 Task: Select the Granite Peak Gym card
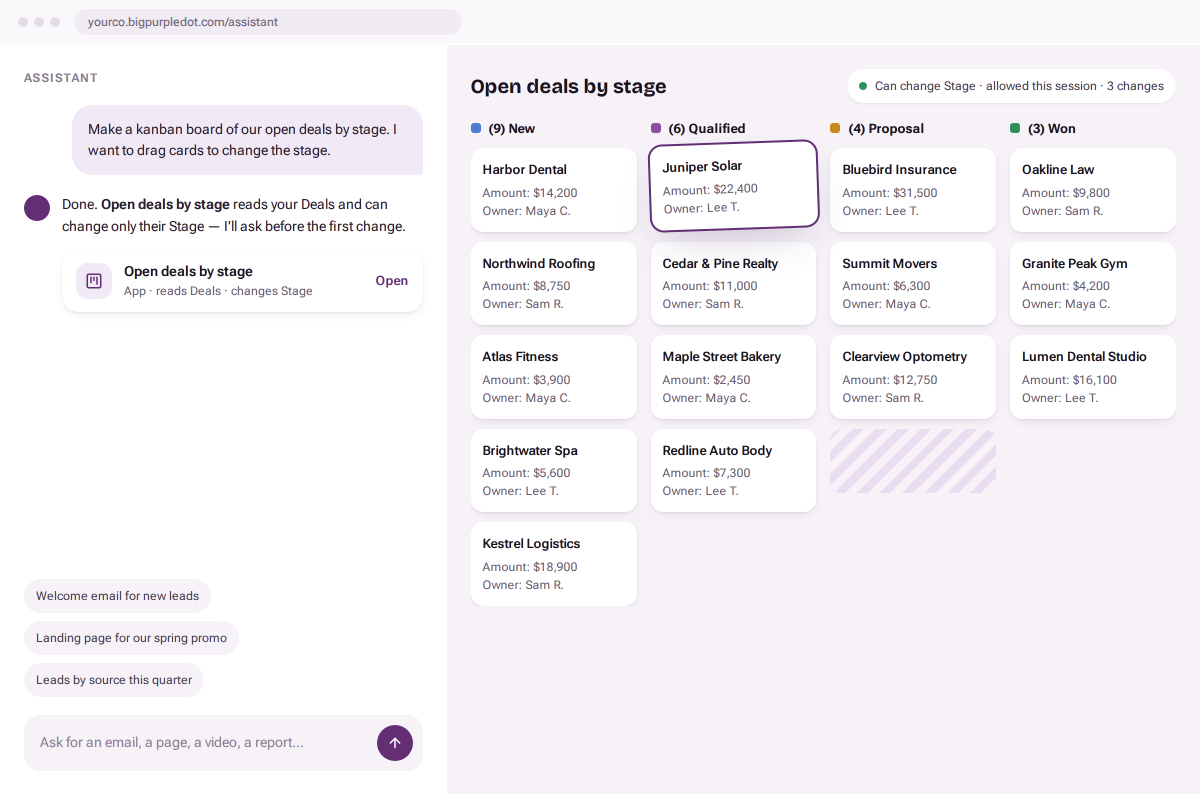[1093, 283]
